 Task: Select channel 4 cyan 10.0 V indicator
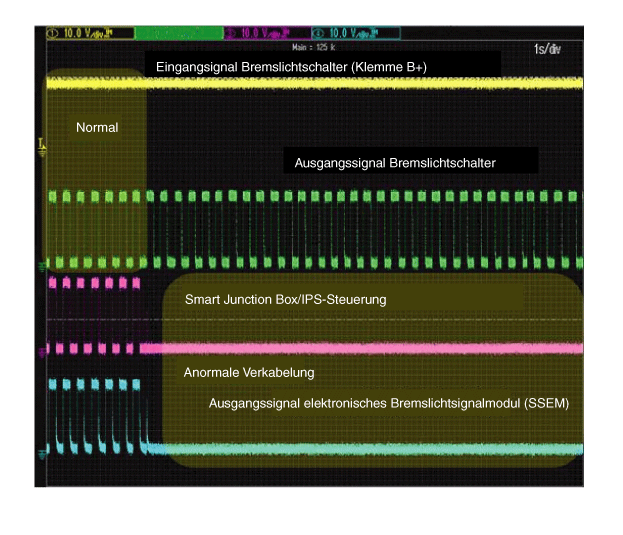coord(356,33)
